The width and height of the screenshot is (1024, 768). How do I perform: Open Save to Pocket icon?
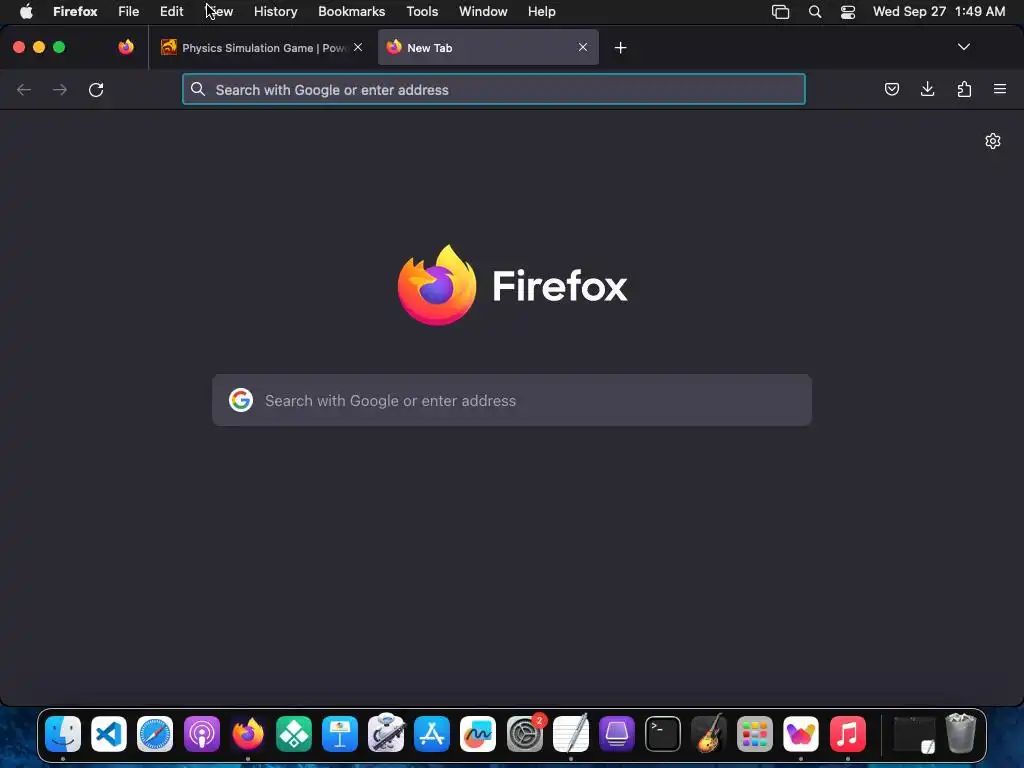tap(891, 89)
